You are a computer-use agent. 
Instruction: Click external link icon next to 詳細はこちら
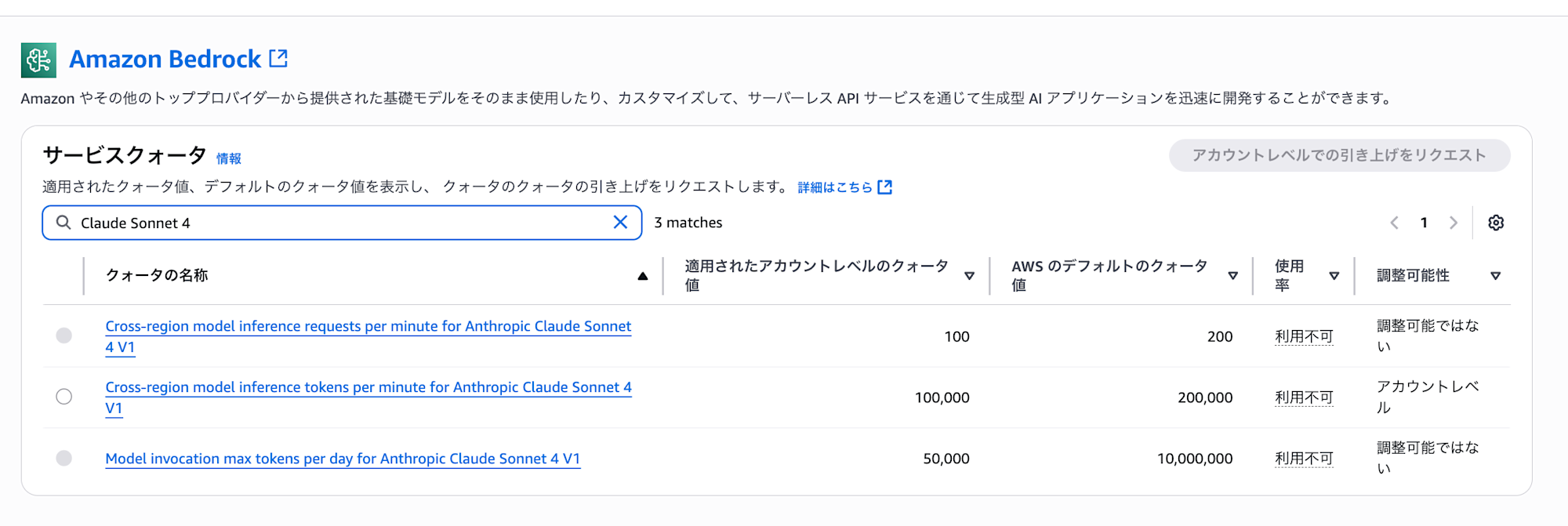[885, 187]
